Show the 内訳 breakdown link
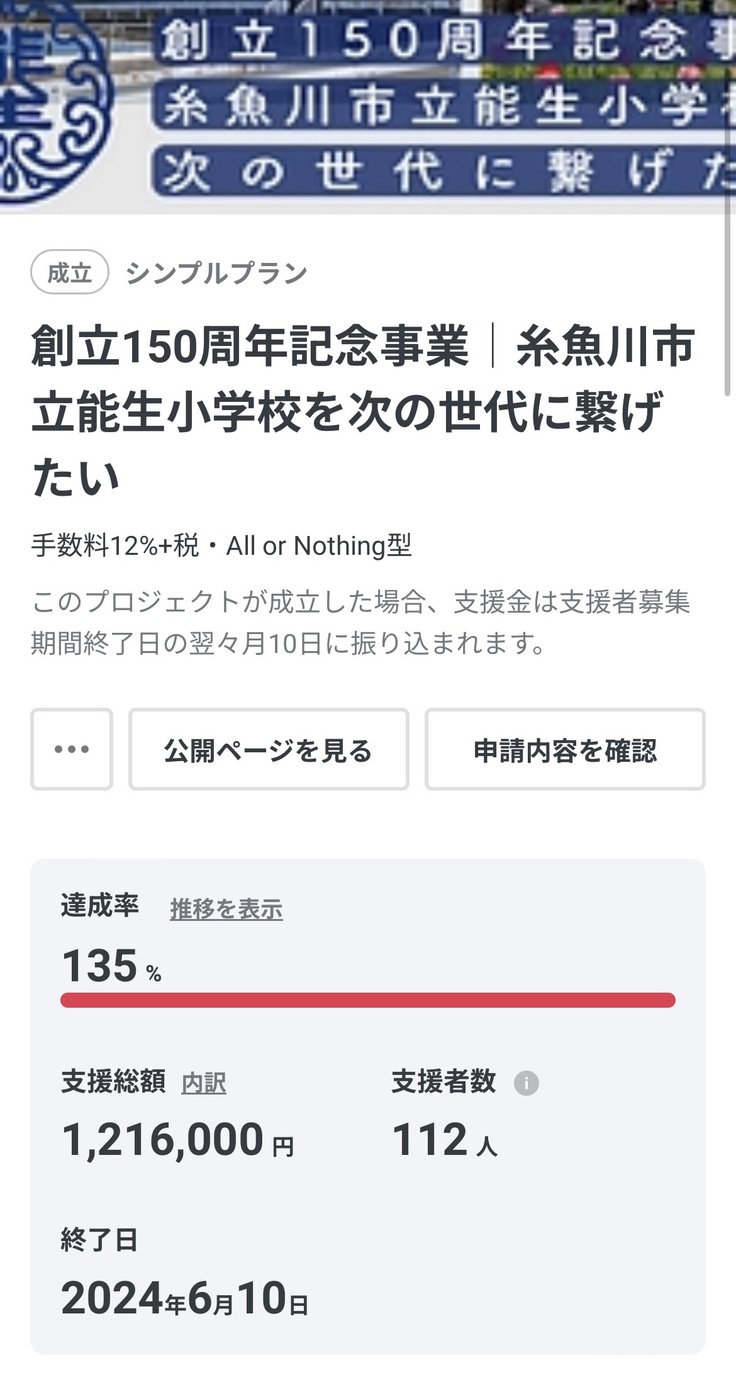Screen dimensions: 736x1382 click(x=203, y=1083)
